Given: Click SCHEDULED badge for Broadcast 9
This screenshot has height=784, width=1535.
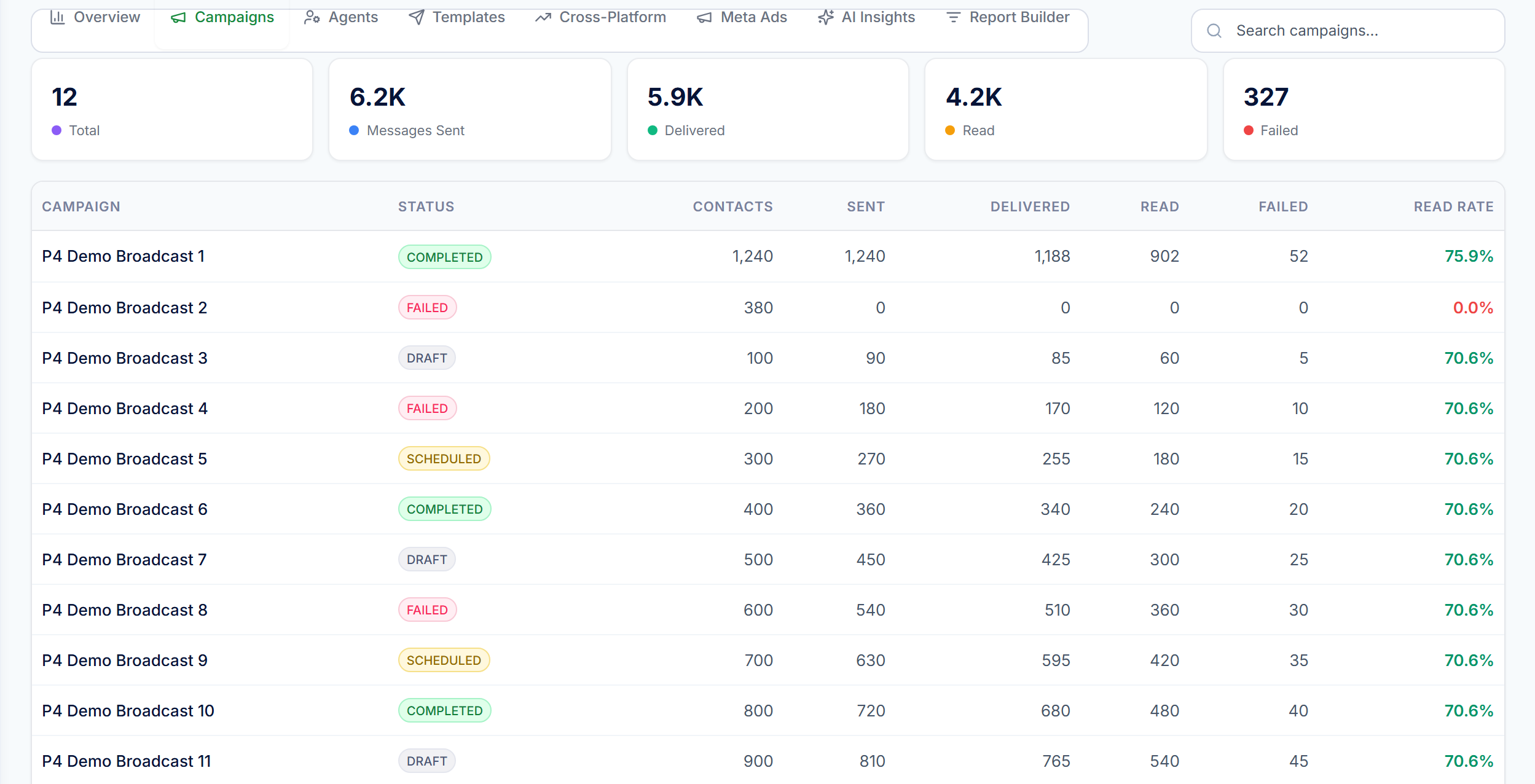Looking at the screenshot, I should click(444, 660).
